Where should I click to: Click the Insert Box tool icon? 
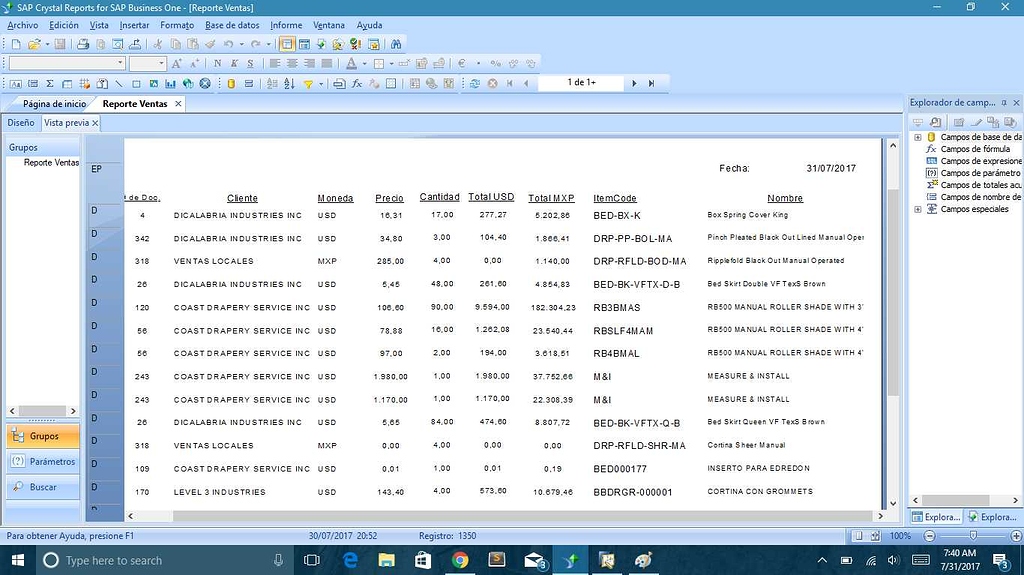tap(136, 84)
